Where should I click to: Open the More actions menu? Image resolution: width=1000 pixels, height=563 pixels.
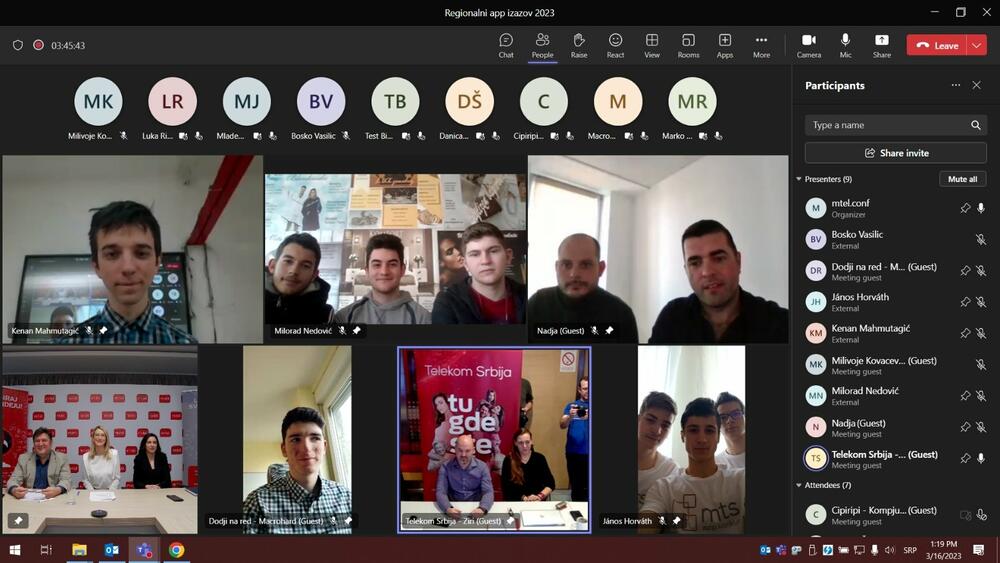click(x=761, y=45)
